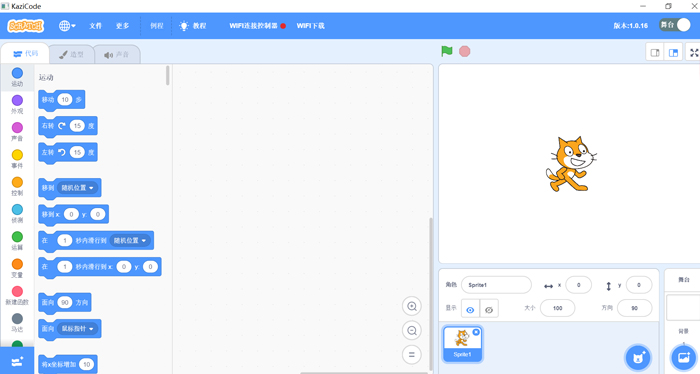
Task: Open the add-extension button at bottom left
Action: pyautogui.click(x=17, y=361)
